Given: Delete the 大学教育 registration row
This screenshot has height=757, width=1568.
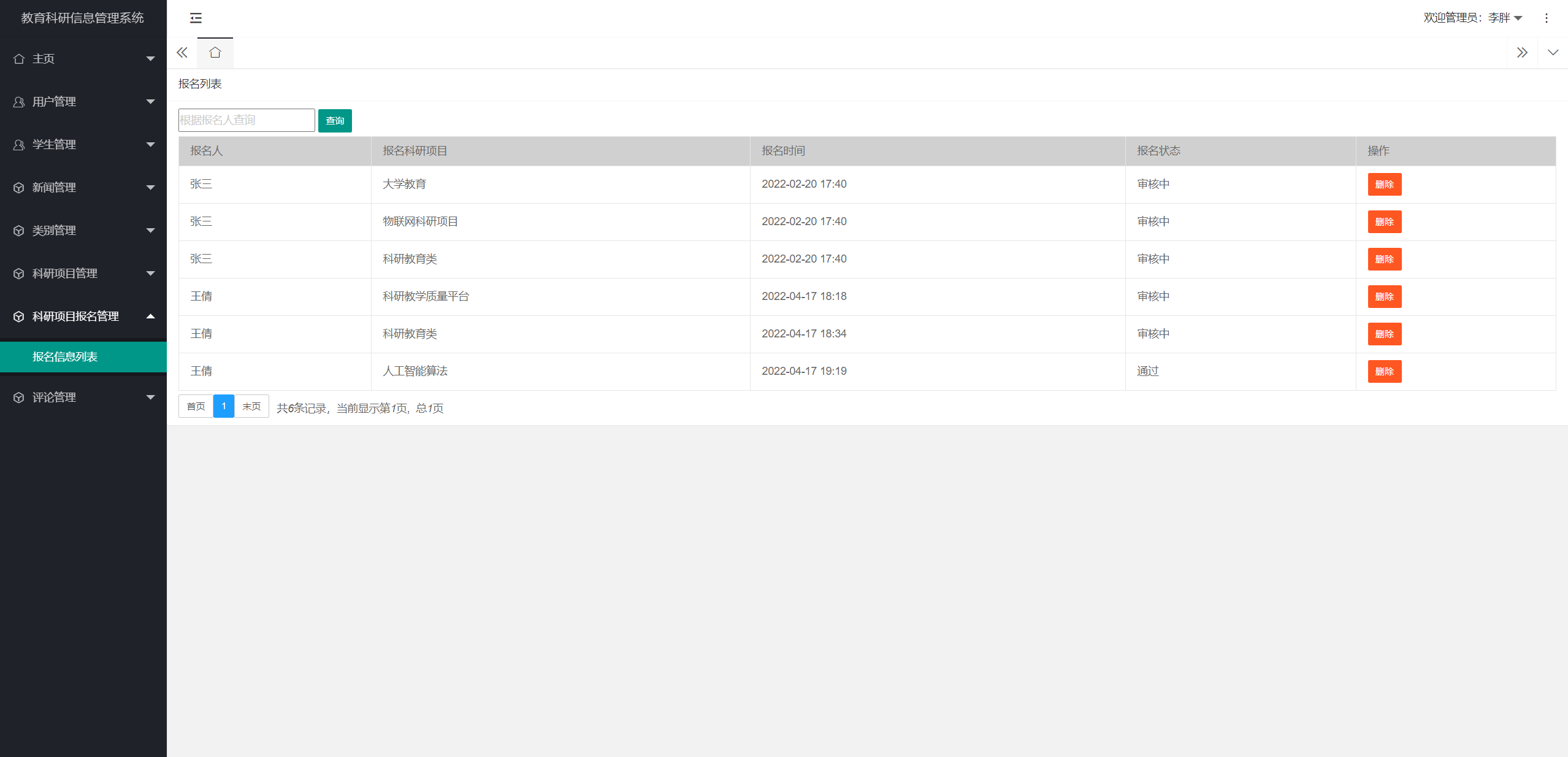Looking at the screenshot, I should pyautogui.click(x=1384, y=185).
